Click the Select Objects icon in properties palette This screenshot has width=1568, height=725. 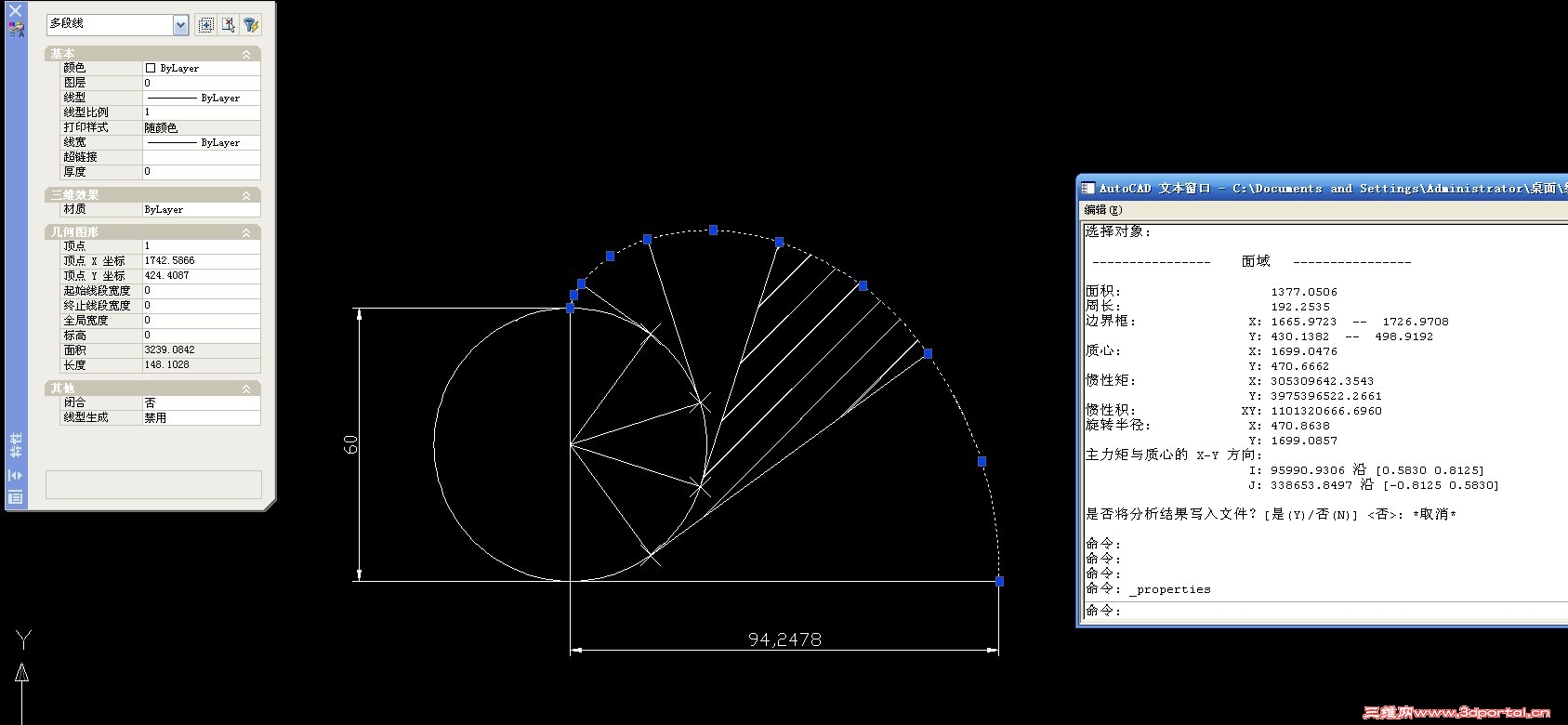229,25
